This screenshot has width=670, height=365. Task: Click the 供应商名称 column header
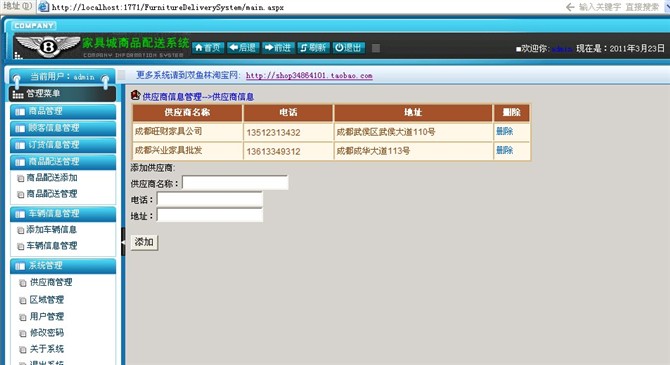tap(187, 113)
